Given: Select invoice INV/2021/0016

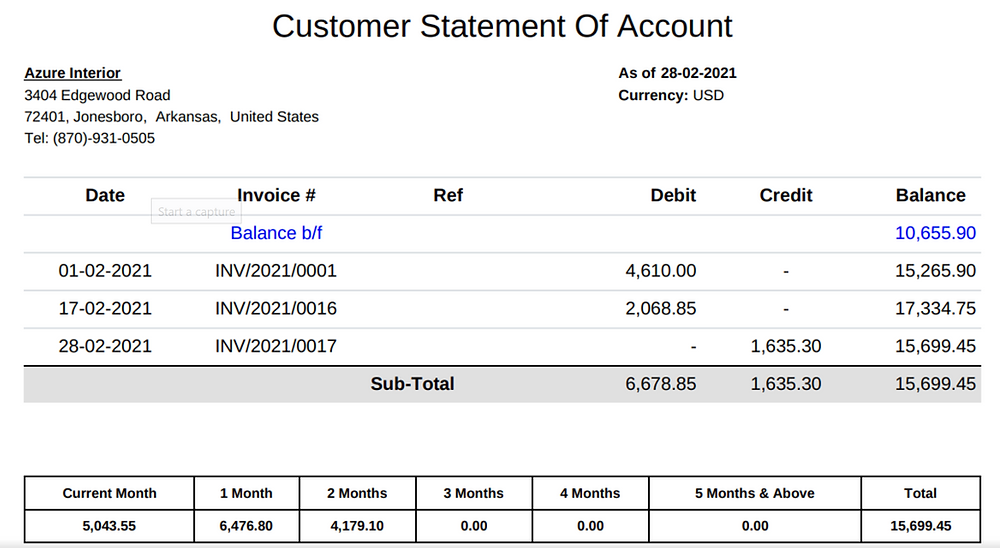Looking at the screenshot, I should [x=276, y=309].
